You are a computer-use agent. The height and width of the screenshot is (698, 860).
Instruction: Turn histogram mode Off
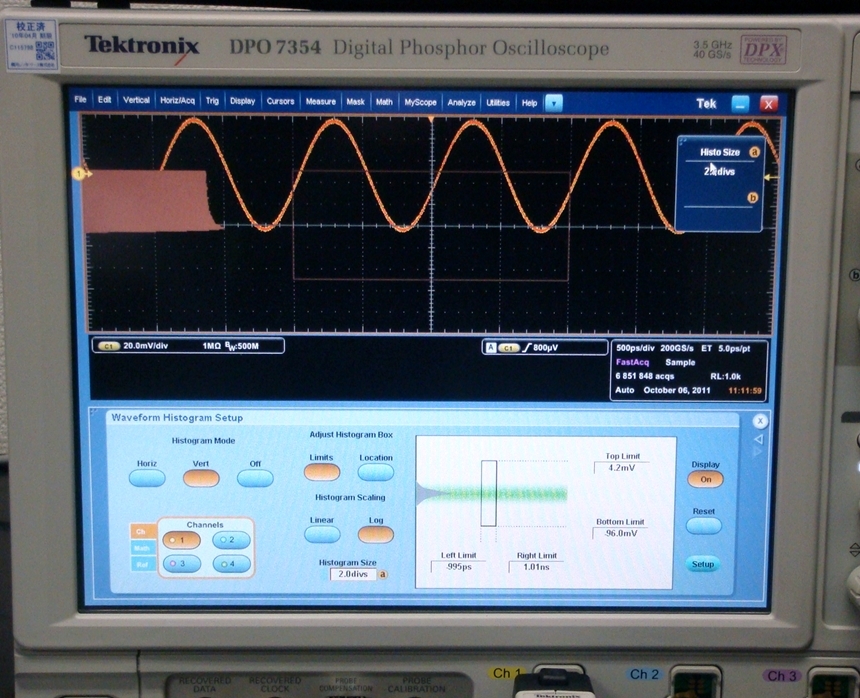click(x=255, y=478)
